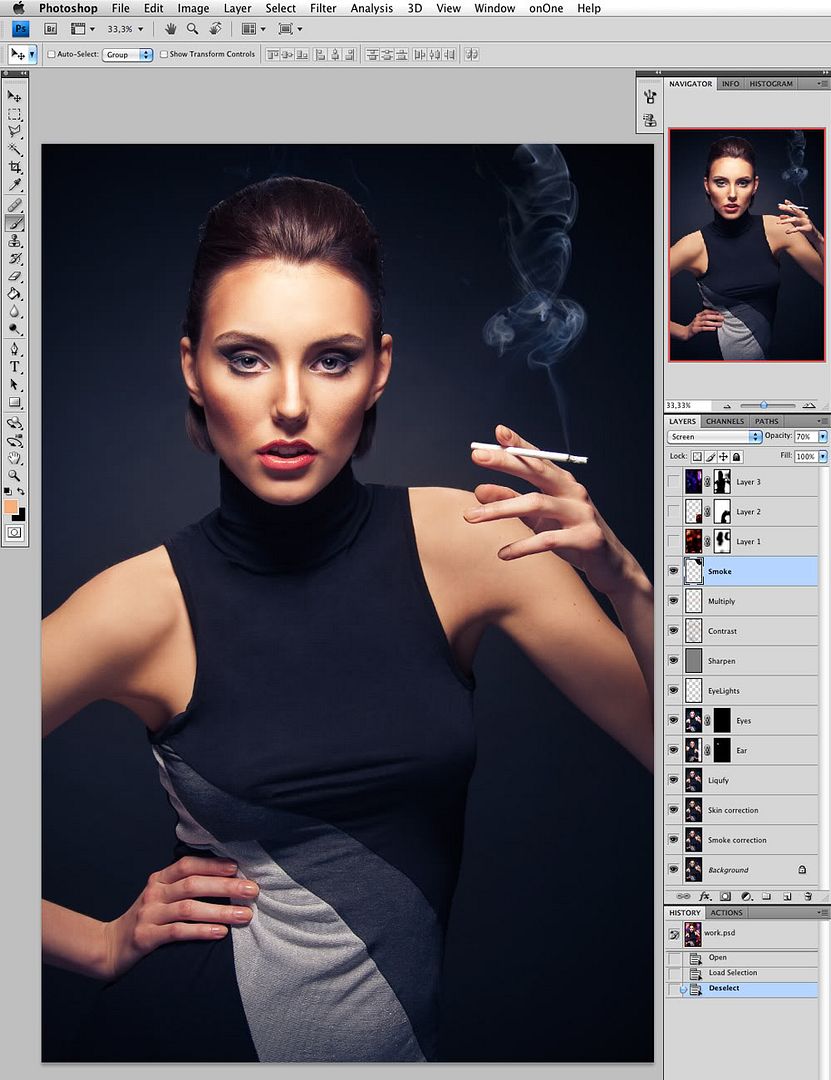
Task: Open the Arrange Documents dropdown
Action: point(253,29)
